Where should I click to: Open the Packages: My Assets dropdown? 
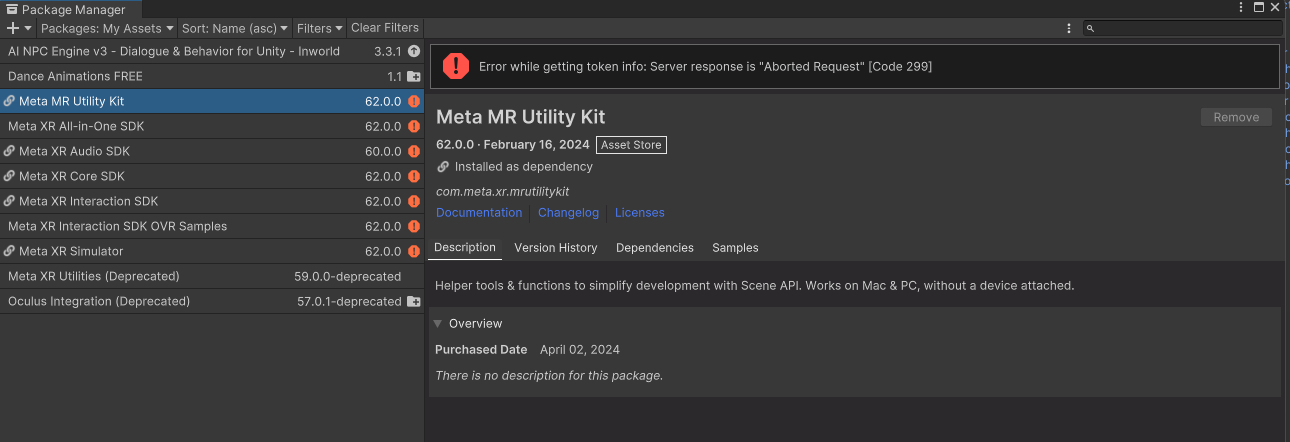coord(107,28)
